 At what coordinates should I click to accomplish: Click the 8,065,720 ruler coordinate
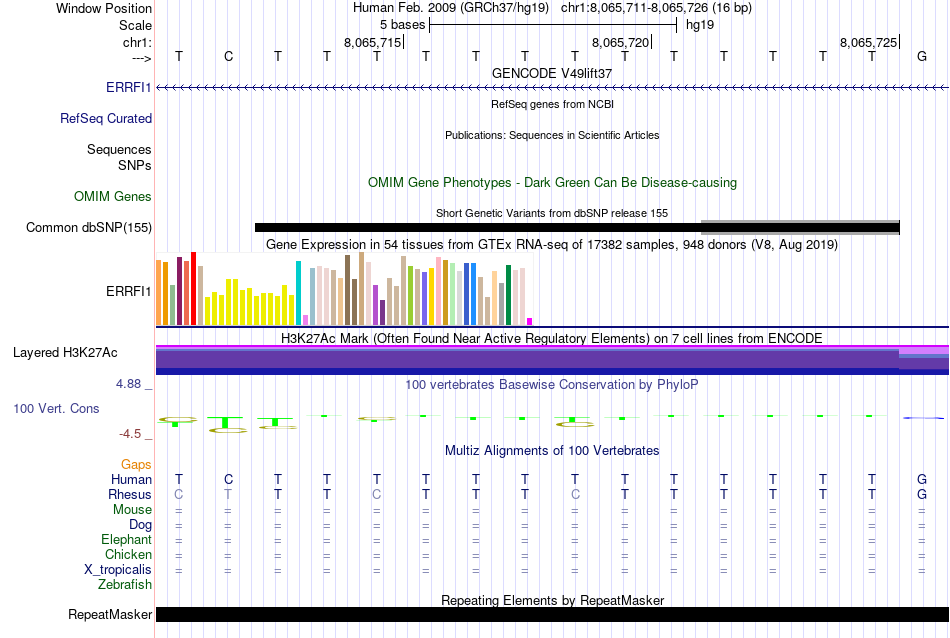(x=620, y=42)
